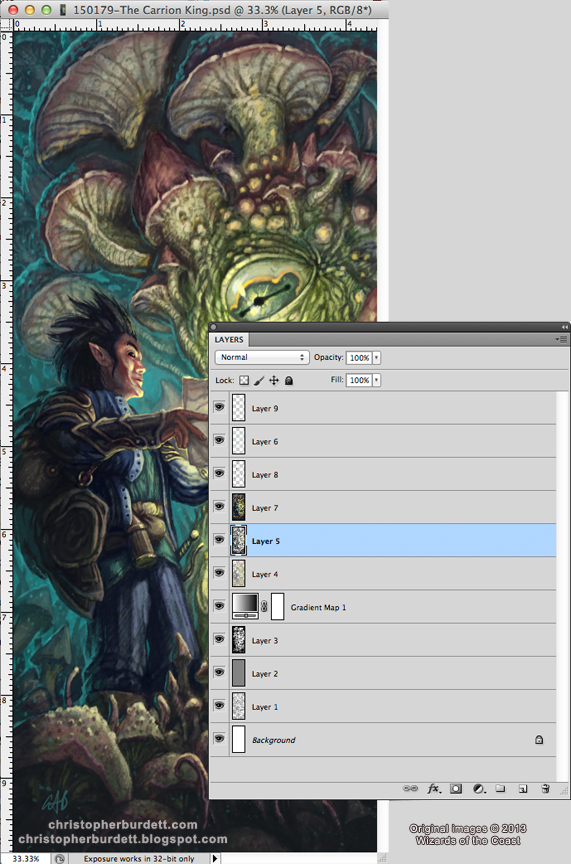
Task: Toggle Layer 2 visibility eye
Action: click(x=219, y=672)
